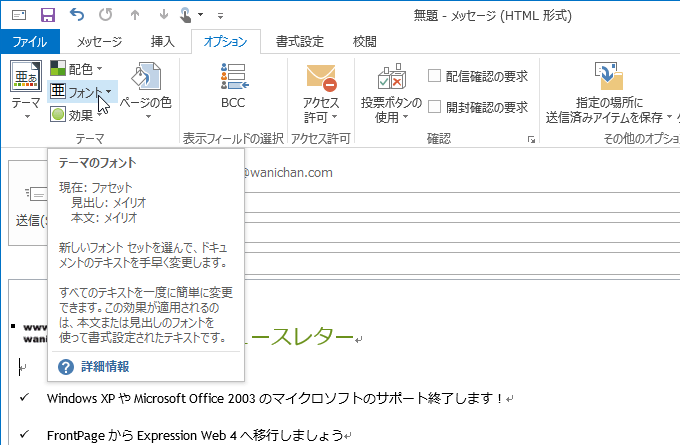The width and height of the screenshot is (680, 445).
Task: Enable 配信確認の要求 checkbox
Action: point(434,75)
